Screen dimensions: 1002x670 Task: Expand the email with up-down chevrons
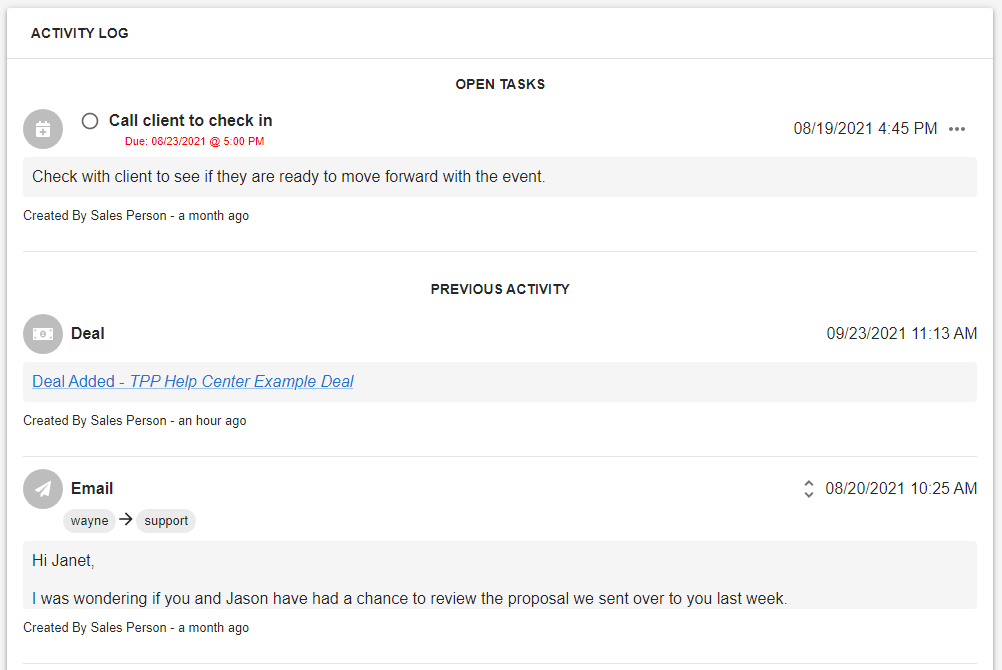click(x=808, y=489)
